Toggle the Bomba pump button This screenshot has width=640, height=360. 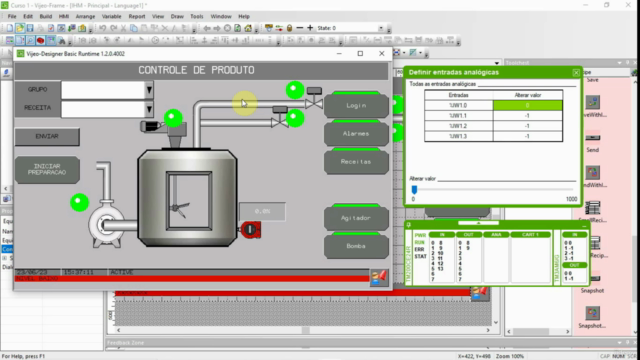[356, 246]
